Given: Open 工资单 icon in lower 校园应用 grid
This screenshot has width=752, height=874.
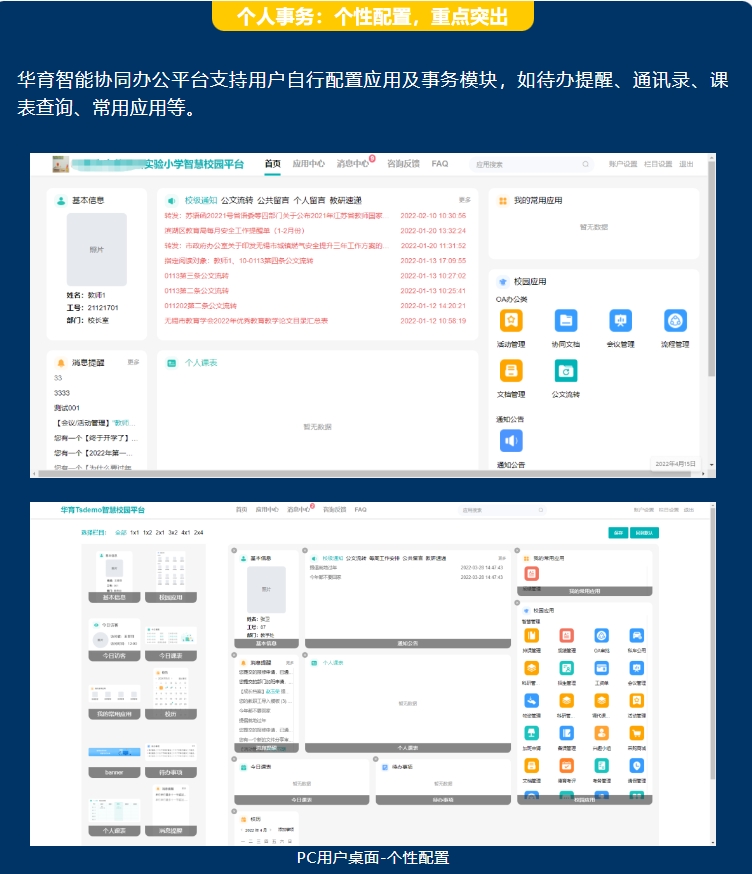Looking at the screenshot, I should coord(601,668).
